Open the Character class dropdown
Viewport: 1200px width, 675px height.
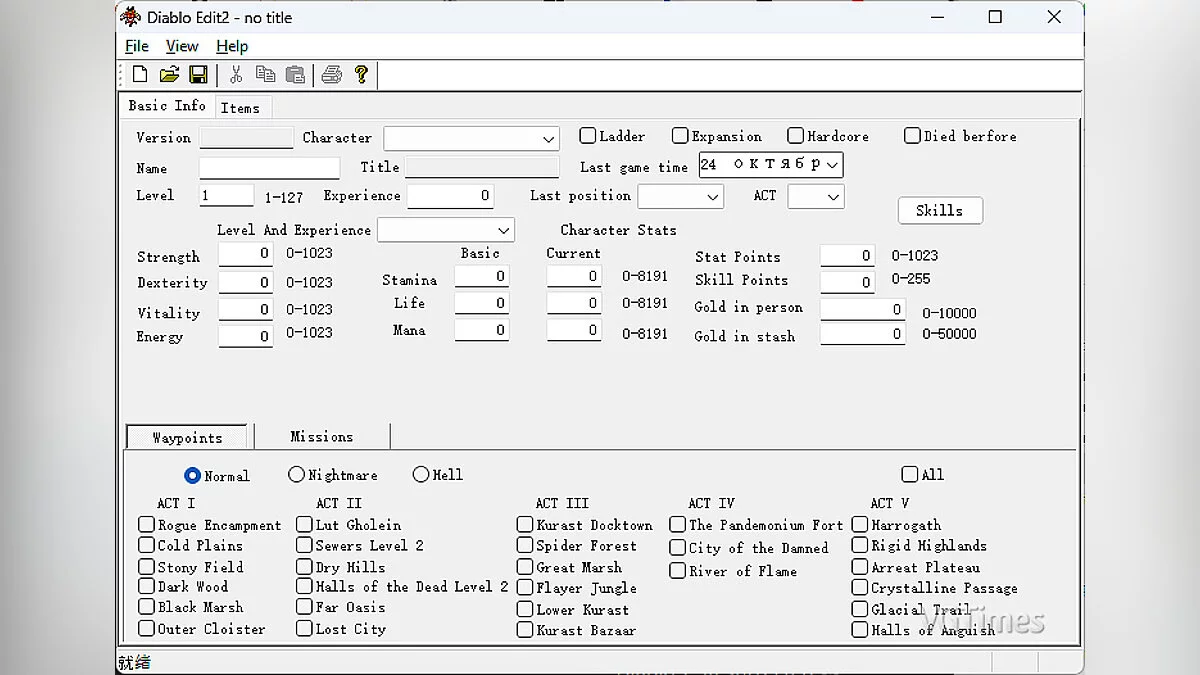click(x=471, y=138)
